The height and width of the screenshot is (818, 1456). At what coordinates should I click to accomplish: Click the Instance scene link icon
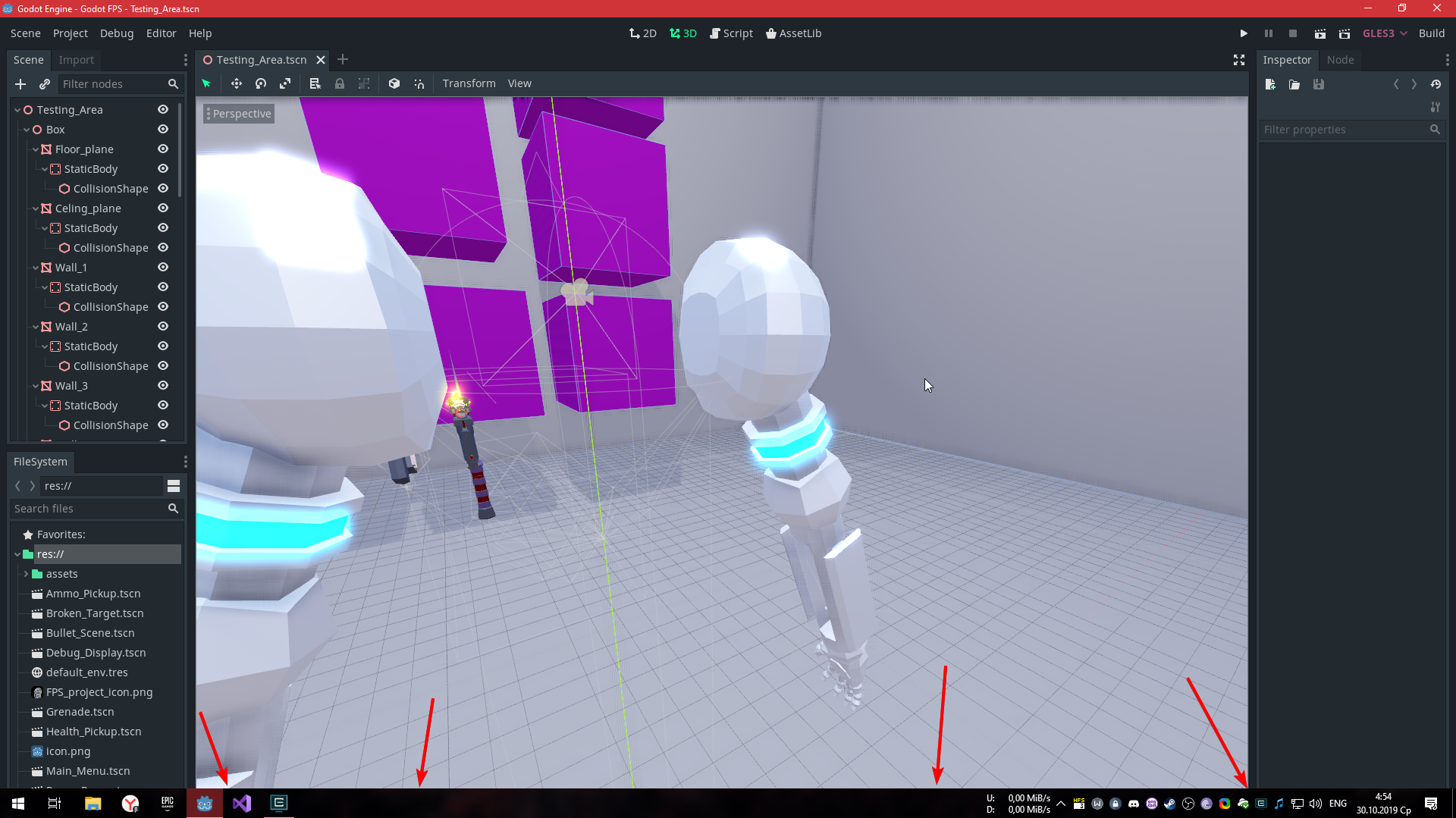44,84
